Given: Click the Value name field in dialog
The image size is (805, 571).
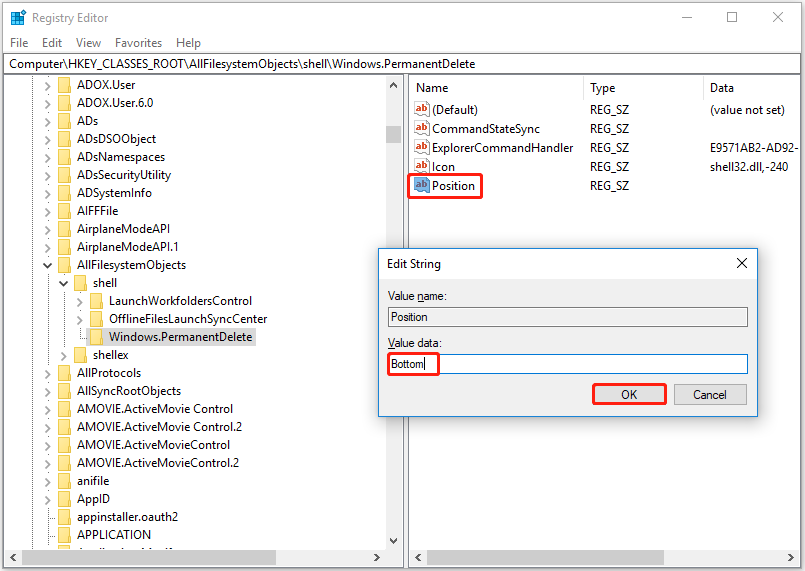Looking at the screenshot, I should click(x=568, y=317).
